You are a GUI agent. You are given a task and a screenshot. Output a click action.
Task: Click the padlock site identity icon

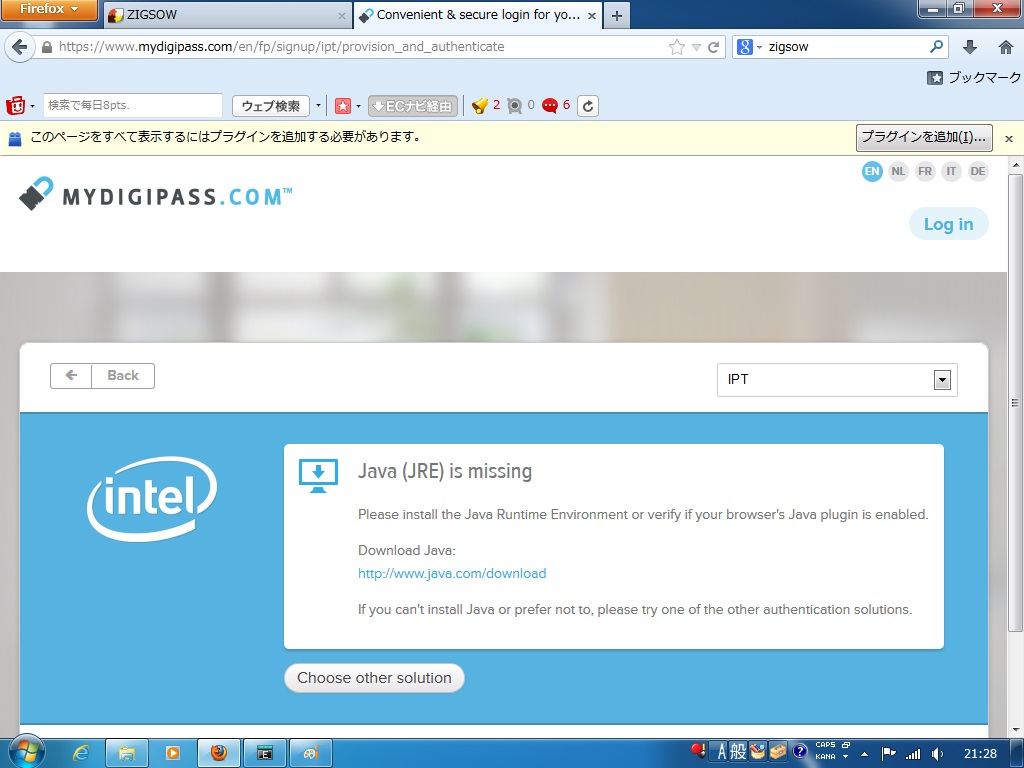[x=46, y=47]
